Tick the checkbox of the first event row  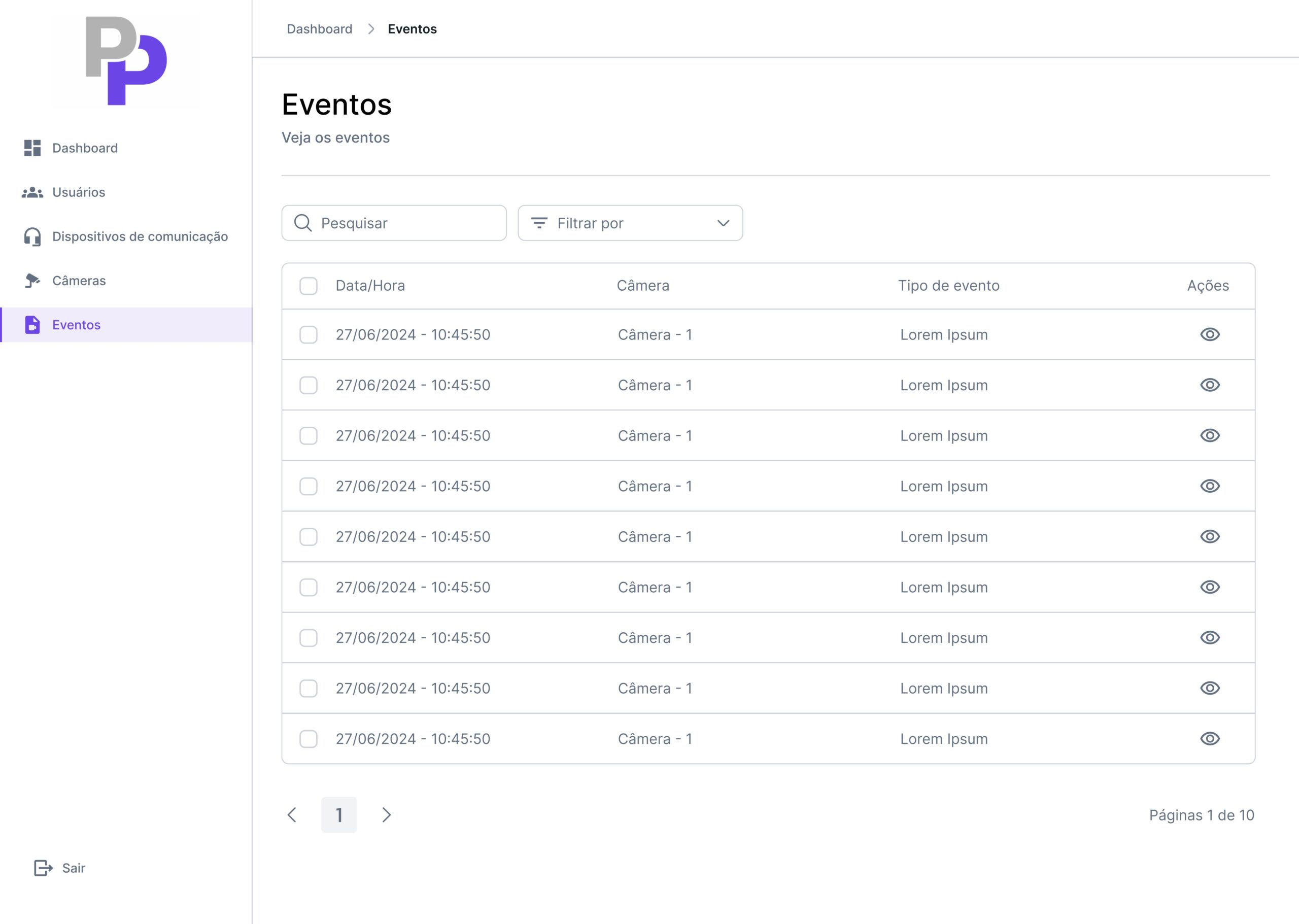click(x=309, y=334)
